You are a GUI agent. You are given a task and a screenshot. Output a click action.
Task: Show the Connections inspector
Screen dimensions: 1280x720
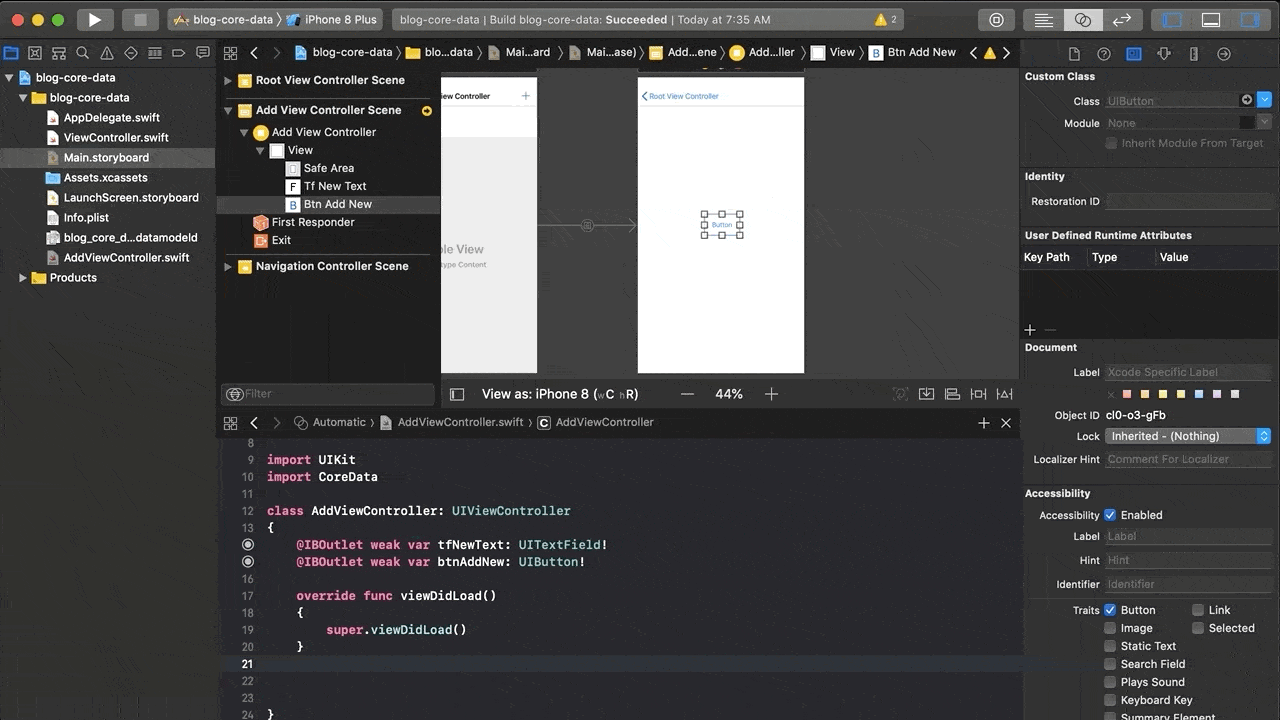1224,54
